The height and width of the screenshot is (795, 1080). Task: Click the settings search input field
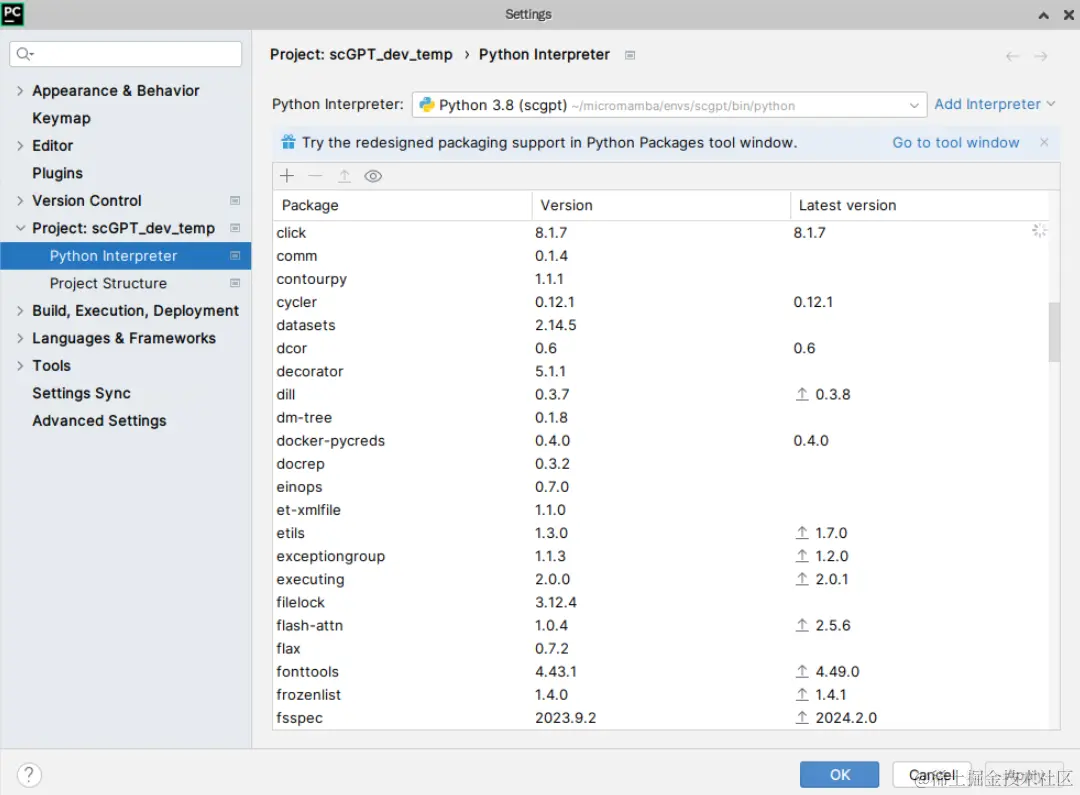coord(125,54)
